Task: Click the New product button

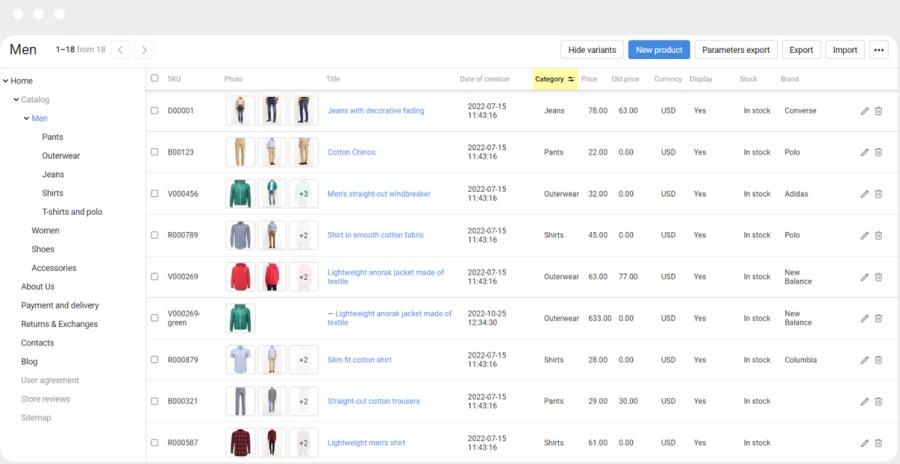Action: tap(658, 50)
